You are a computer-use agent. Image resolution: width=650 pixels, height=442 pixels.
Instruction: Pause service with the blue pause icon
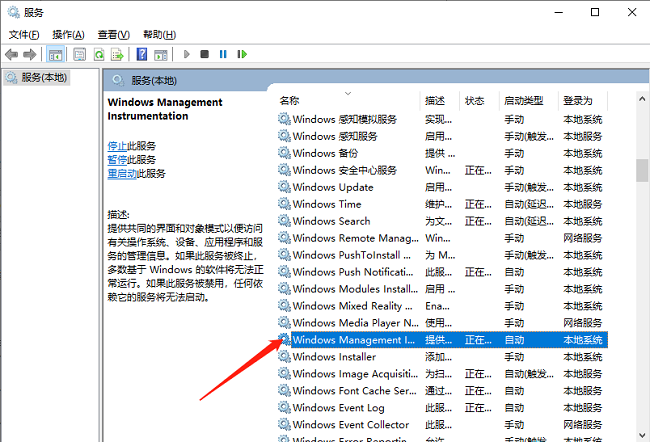click(x=223, y=54)
